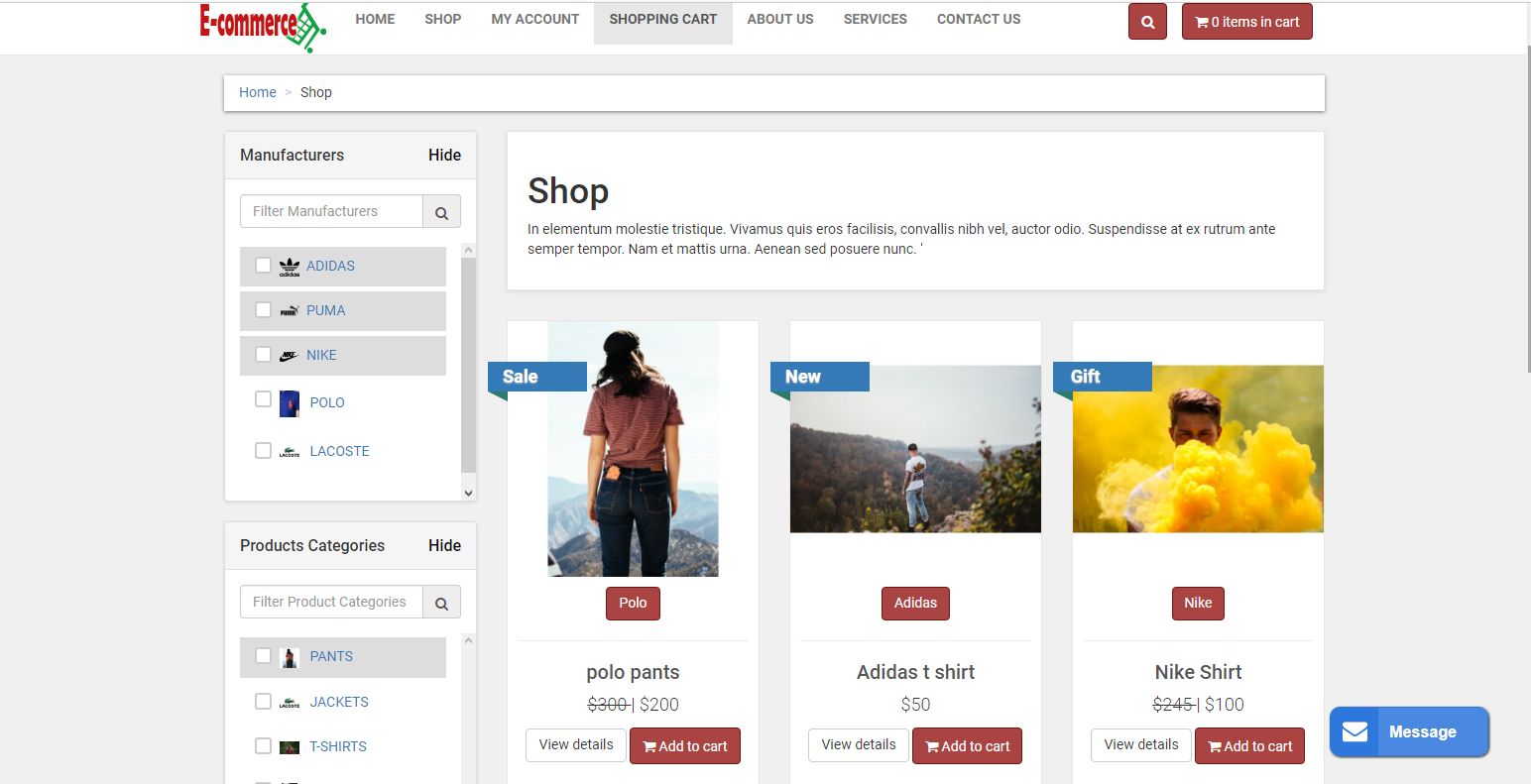Click the T-Shirts category thumbnail icon

[x=290, y=747]
